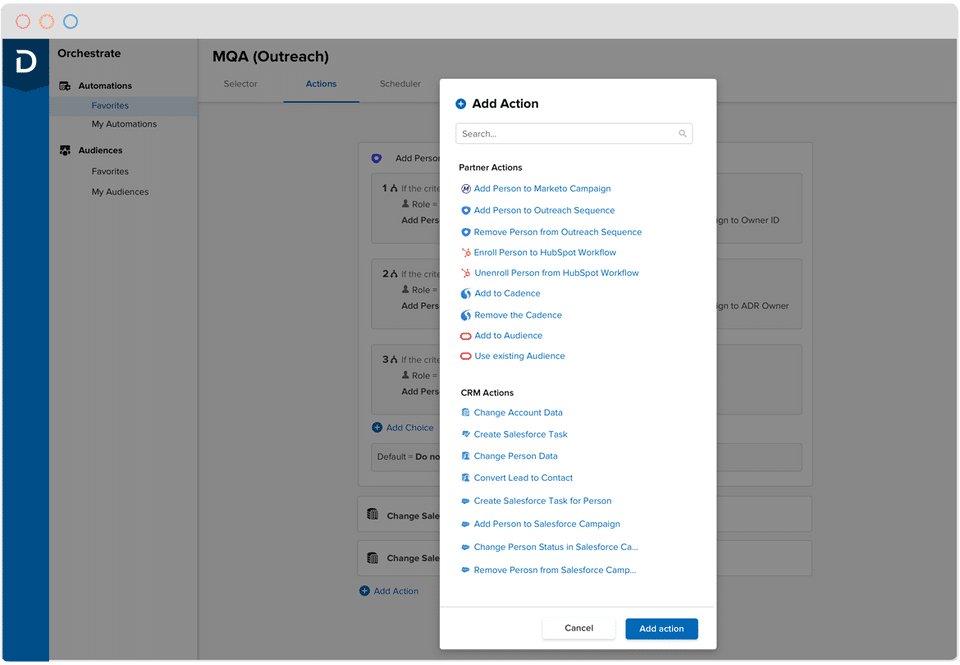Click the plus icon beside Add Choice
The image size is (960, 665).
pos(377,427)
